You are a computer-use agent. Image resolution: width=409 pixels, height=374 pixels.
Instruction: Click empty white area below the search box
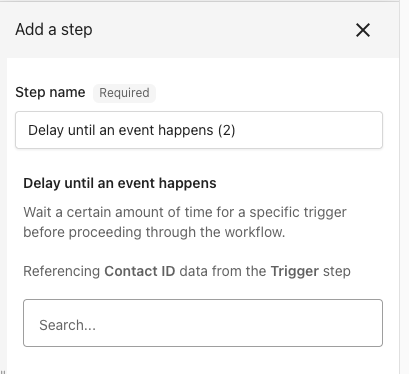[203, 361]
